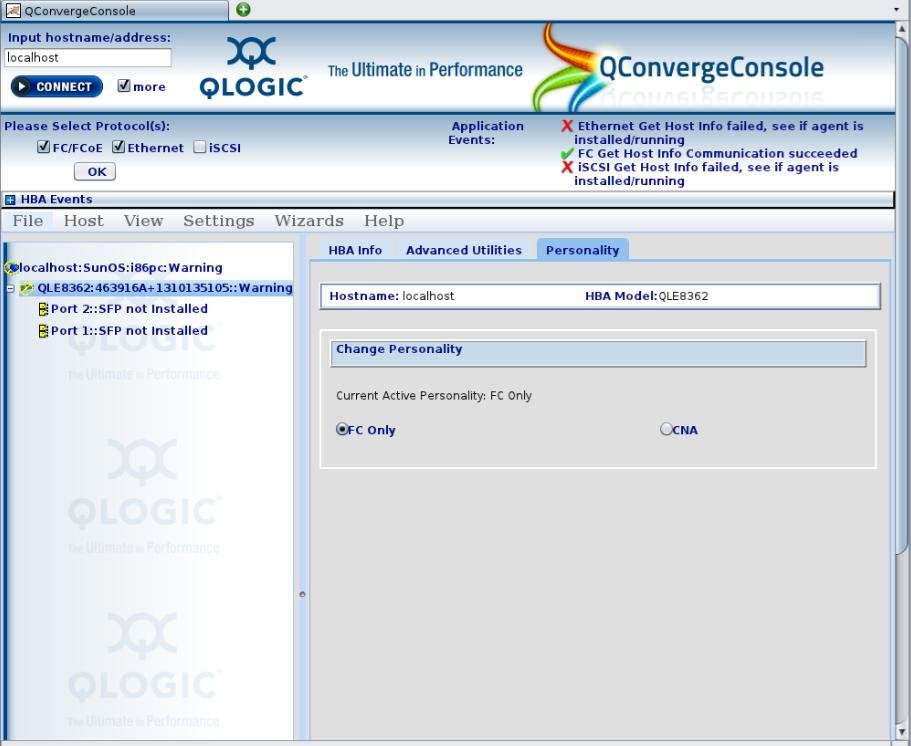Select the CNA personality radio button
The height and width of the screenshot is (746, 911).
[x=666, y=429]
